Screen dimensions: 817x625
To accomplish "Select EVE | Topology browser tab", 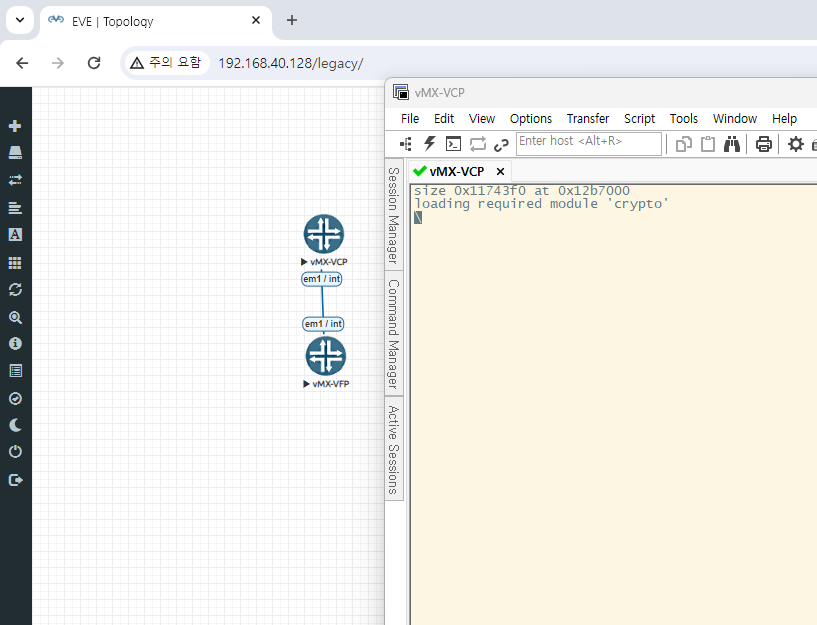I will pyautogui.click(x=155, y=21).
